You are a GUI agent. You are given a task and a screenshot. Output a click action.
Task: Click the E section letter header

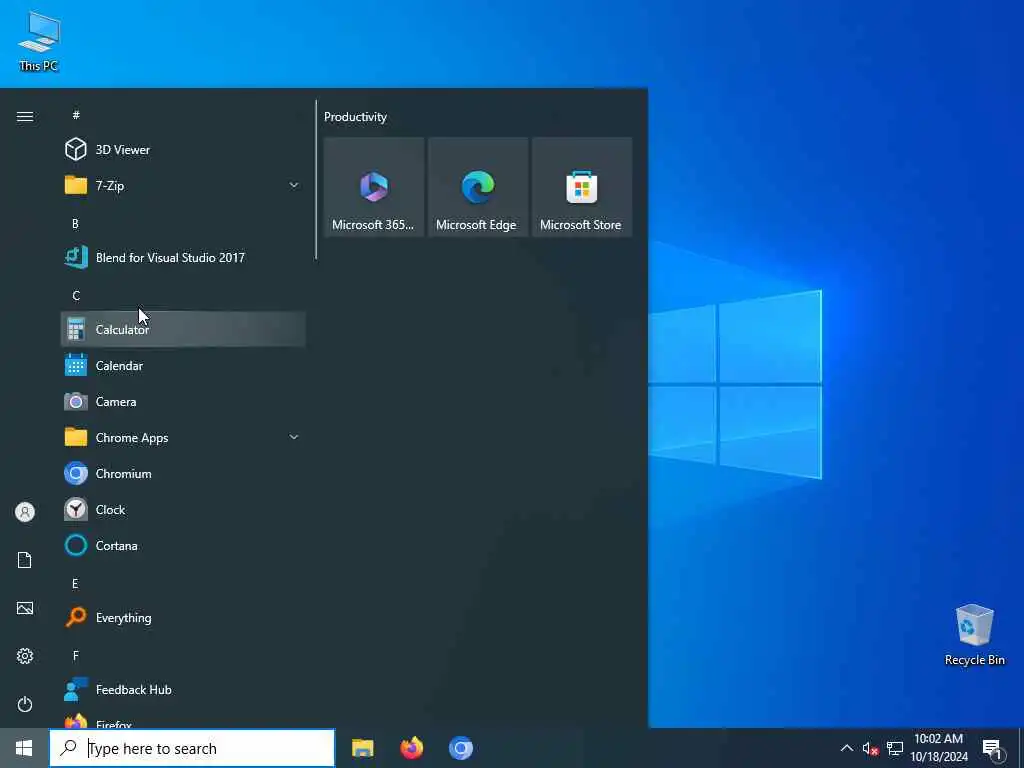coord(76,583)
